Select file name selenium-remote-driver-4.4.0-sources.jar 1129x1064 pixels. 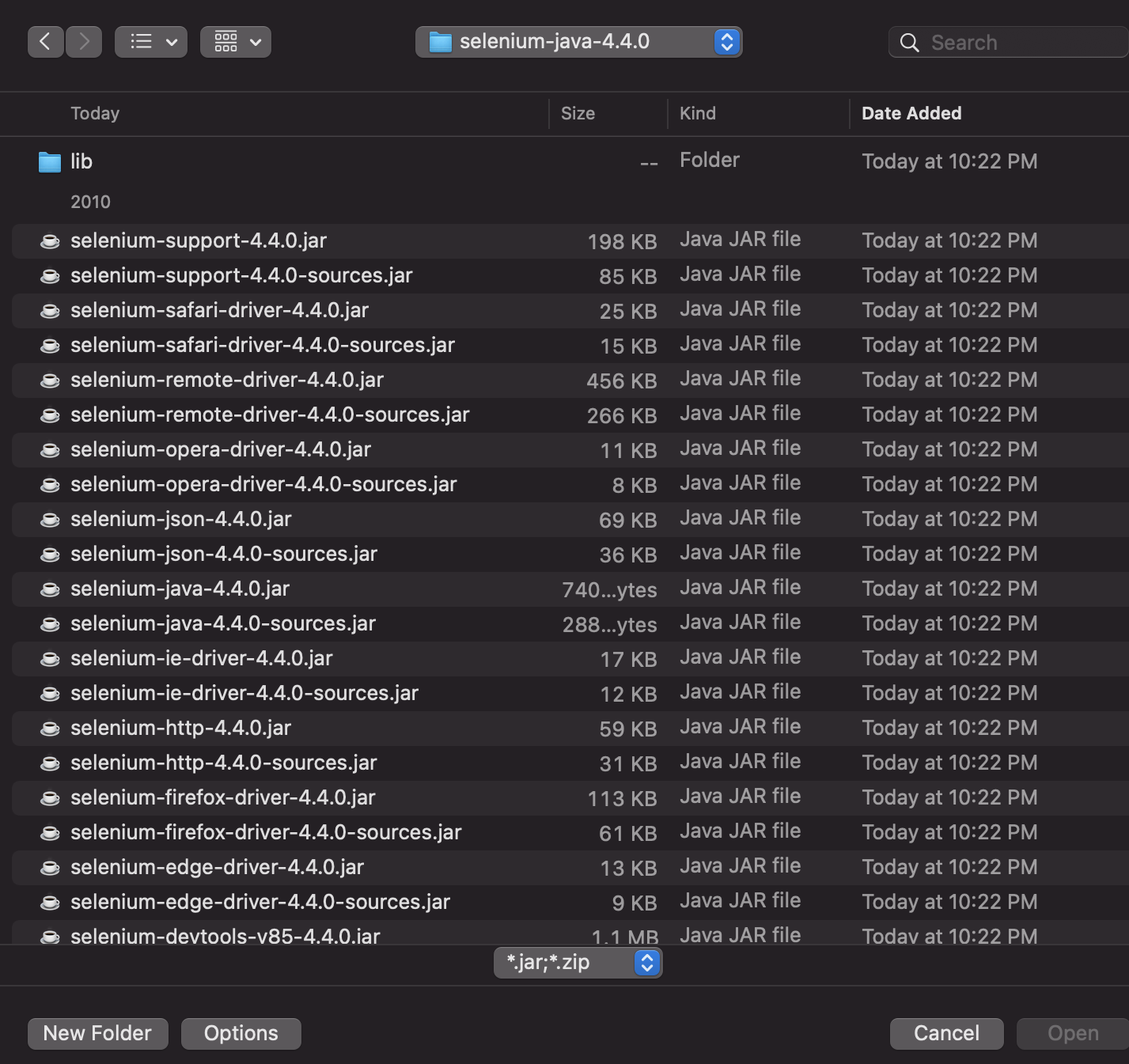click(x=270, y=415)
